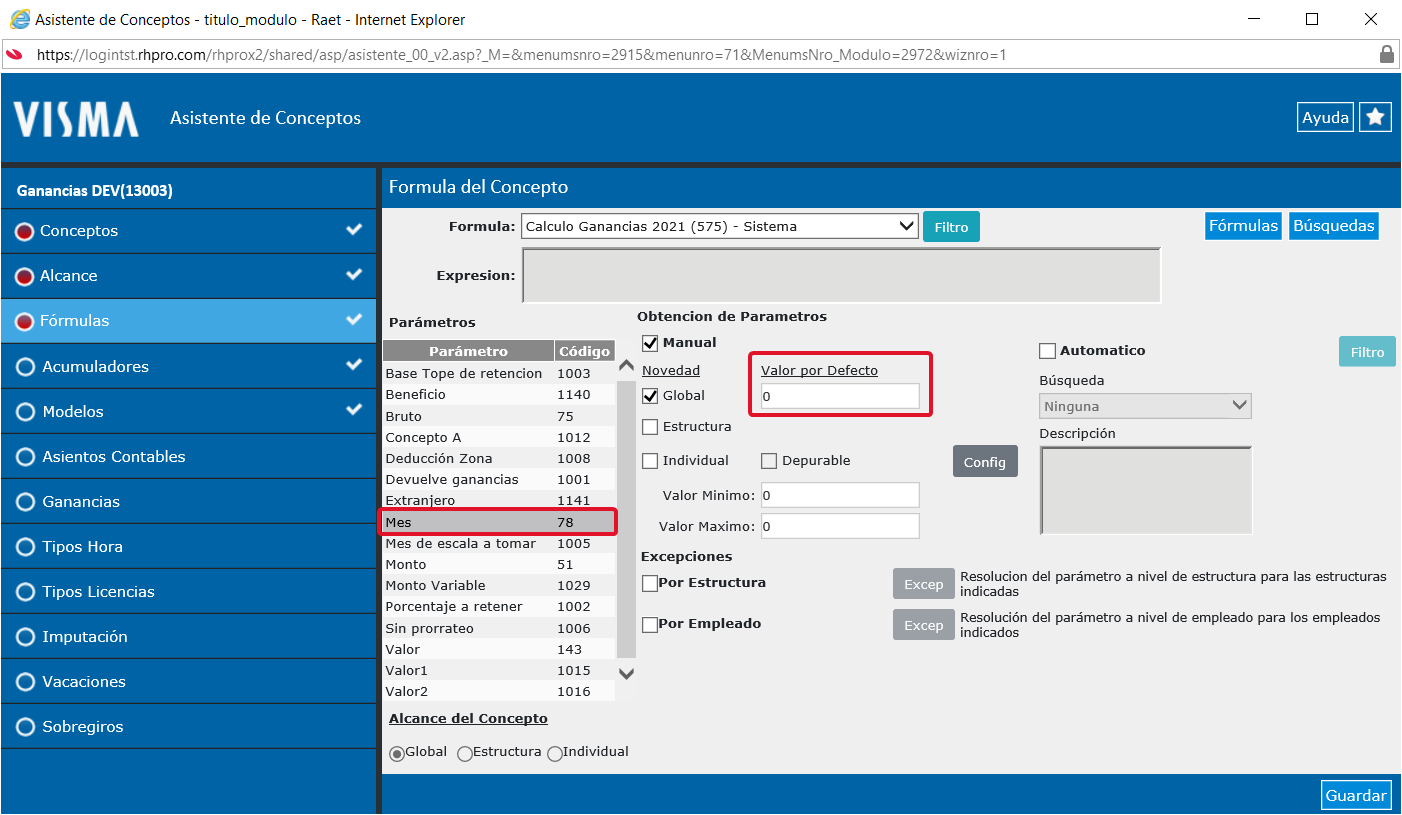Click the Descripción text area
This screenshot has width=1402, height=815.
pyautogui.click(x=1146, y=490)
